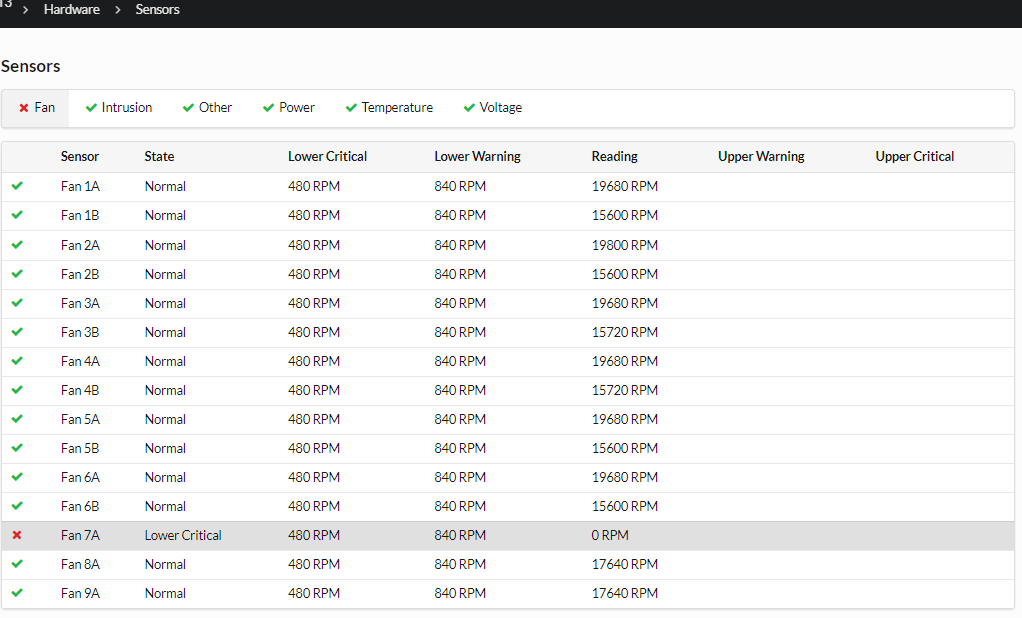The width and height of the screenshot is (1022, 618).
Task: Click the green check icon on Intrusion tab
Action: (x=91, y=108)
